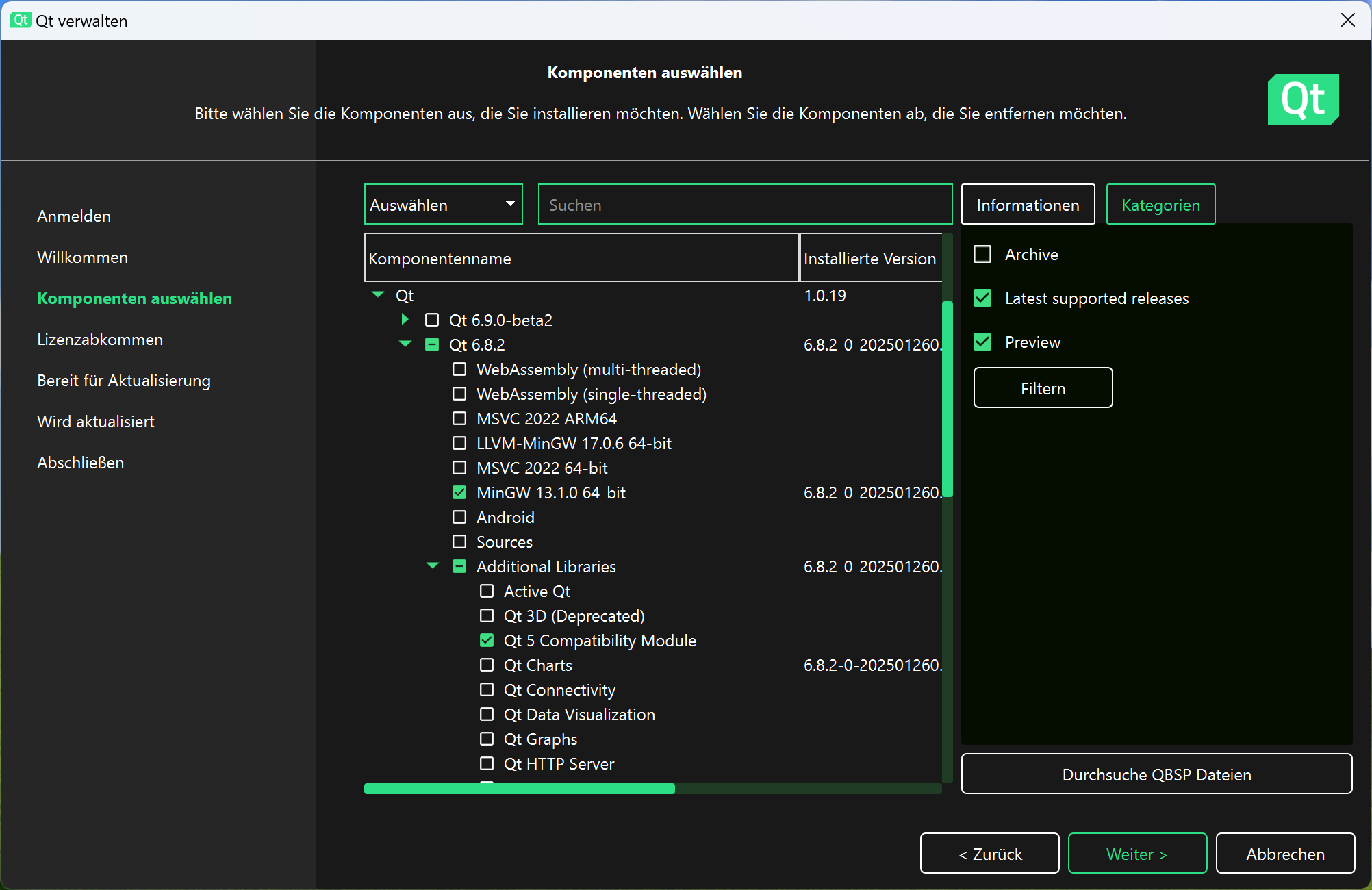This screenshot has height=890, width=1372.
Task: Expand the Qt 6.9.0-beta2 node
Action: pyautogui.click(x=405, y=320)
